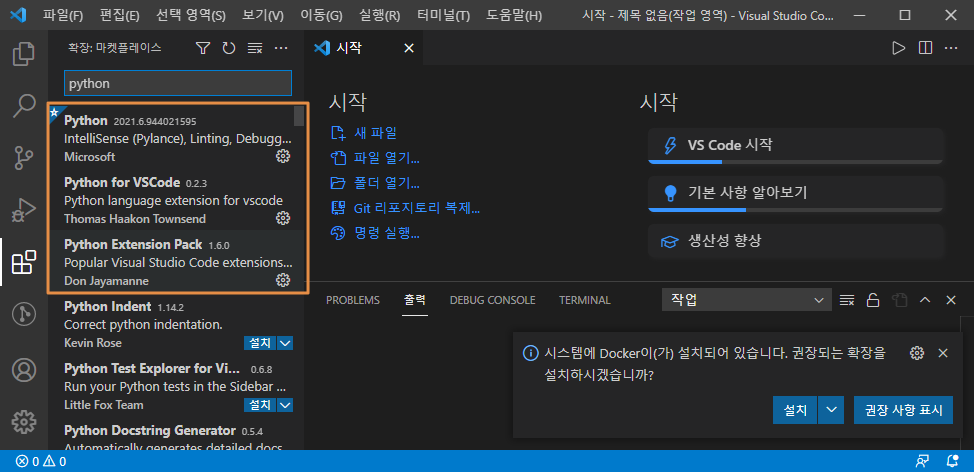974x472 pixels.
Task: Install Python Test Explorer extension
Action: point(260,405)
